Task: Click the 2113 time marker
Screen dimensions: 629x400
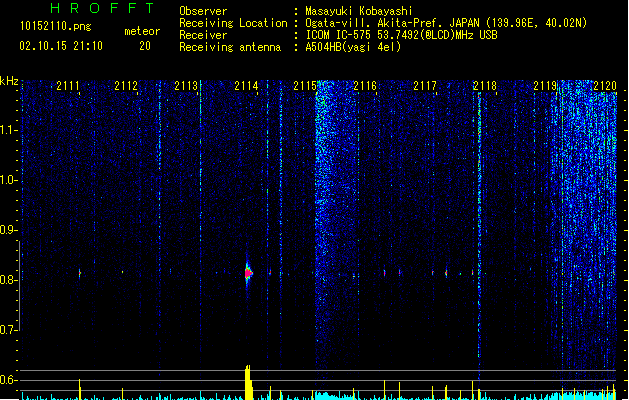Action: click(186, 85)
